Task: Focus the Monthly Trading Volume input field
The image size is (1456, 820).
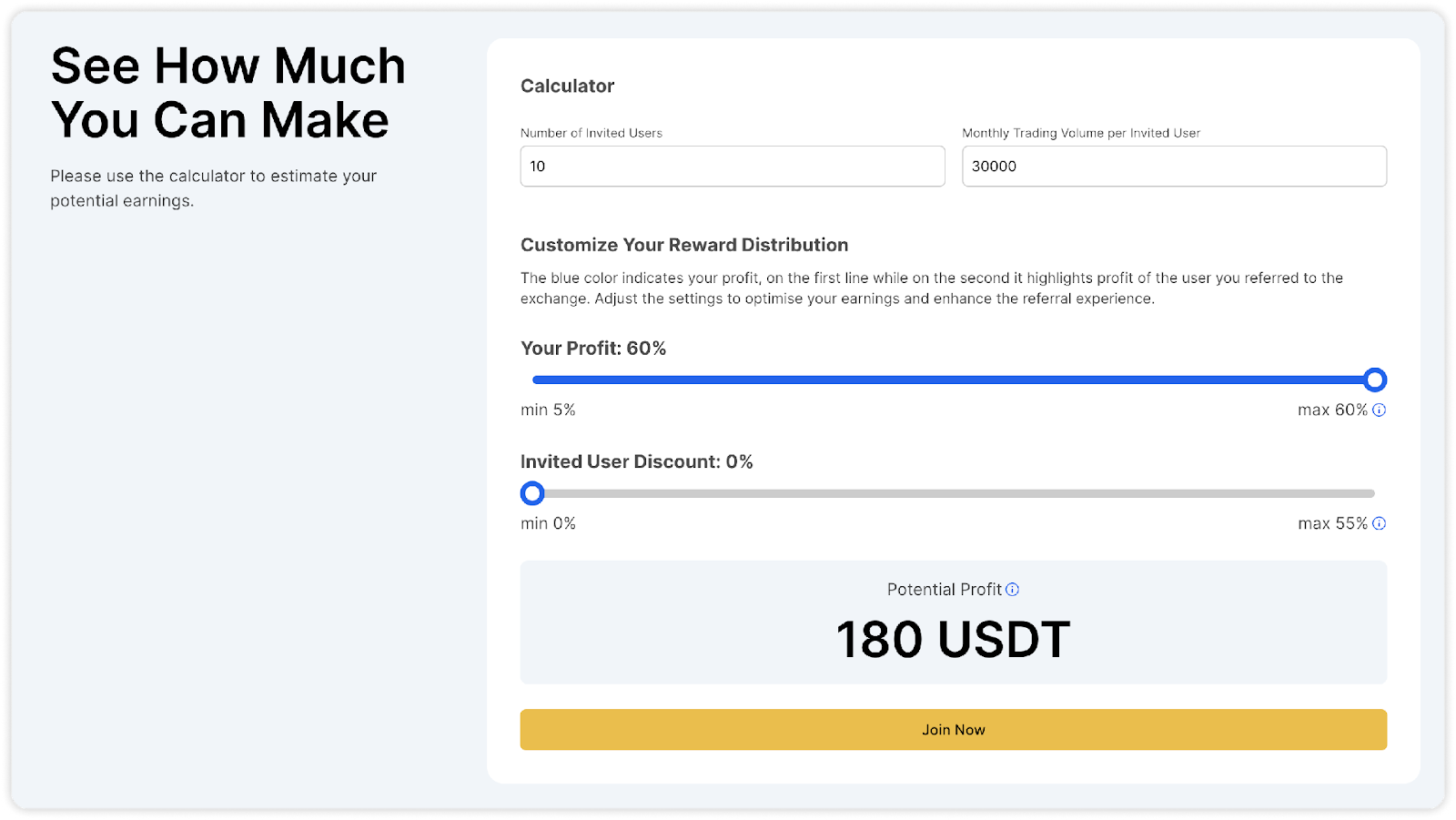Action: click(x=1174, y=167)
